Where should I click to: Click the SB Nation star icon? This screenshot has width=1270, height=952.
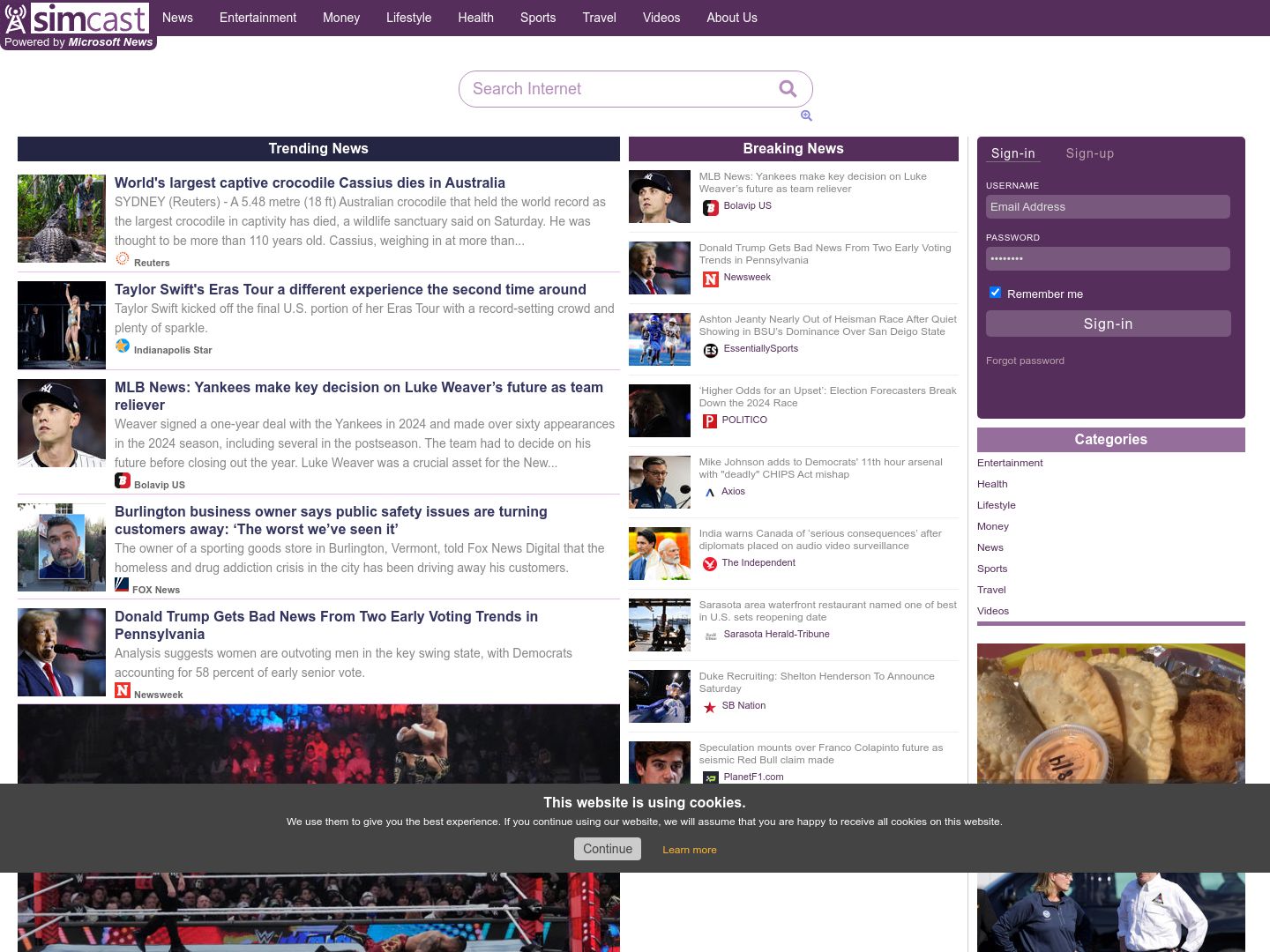710,707
